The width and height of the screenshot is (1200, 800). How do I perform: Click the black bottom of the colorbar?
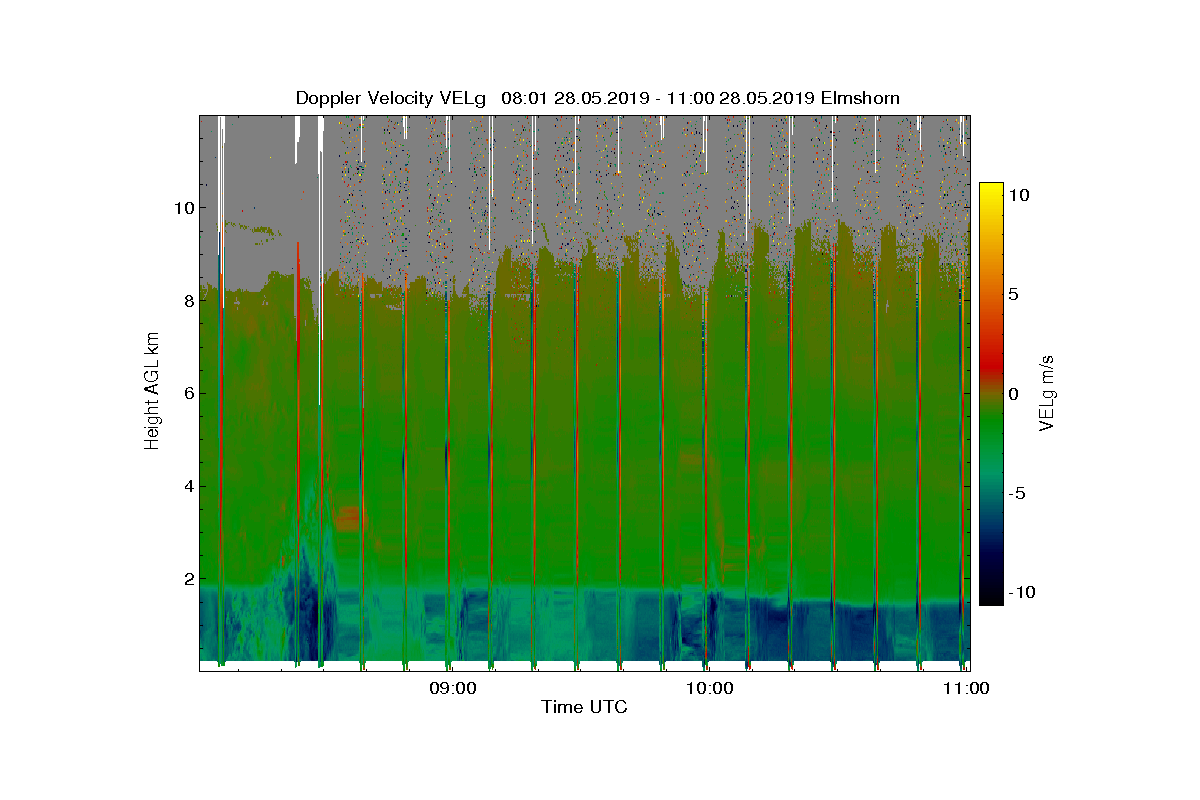991,598
